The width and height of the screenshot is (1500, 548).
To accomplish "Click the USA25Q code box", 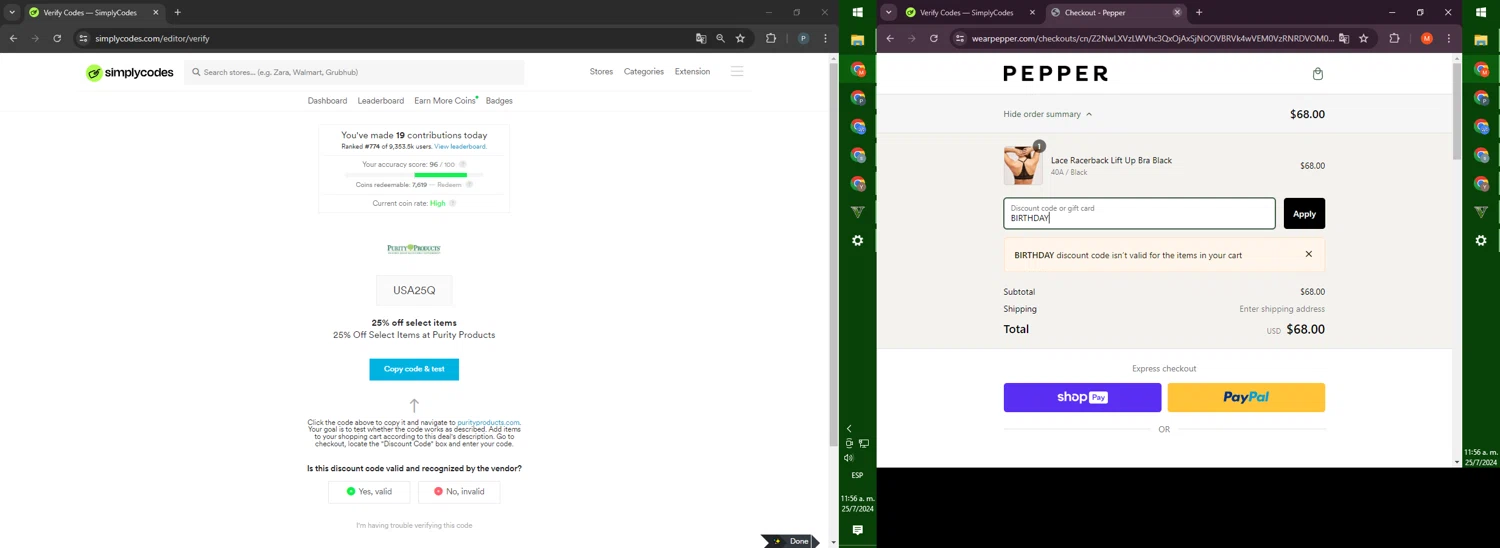I will 414,290.
